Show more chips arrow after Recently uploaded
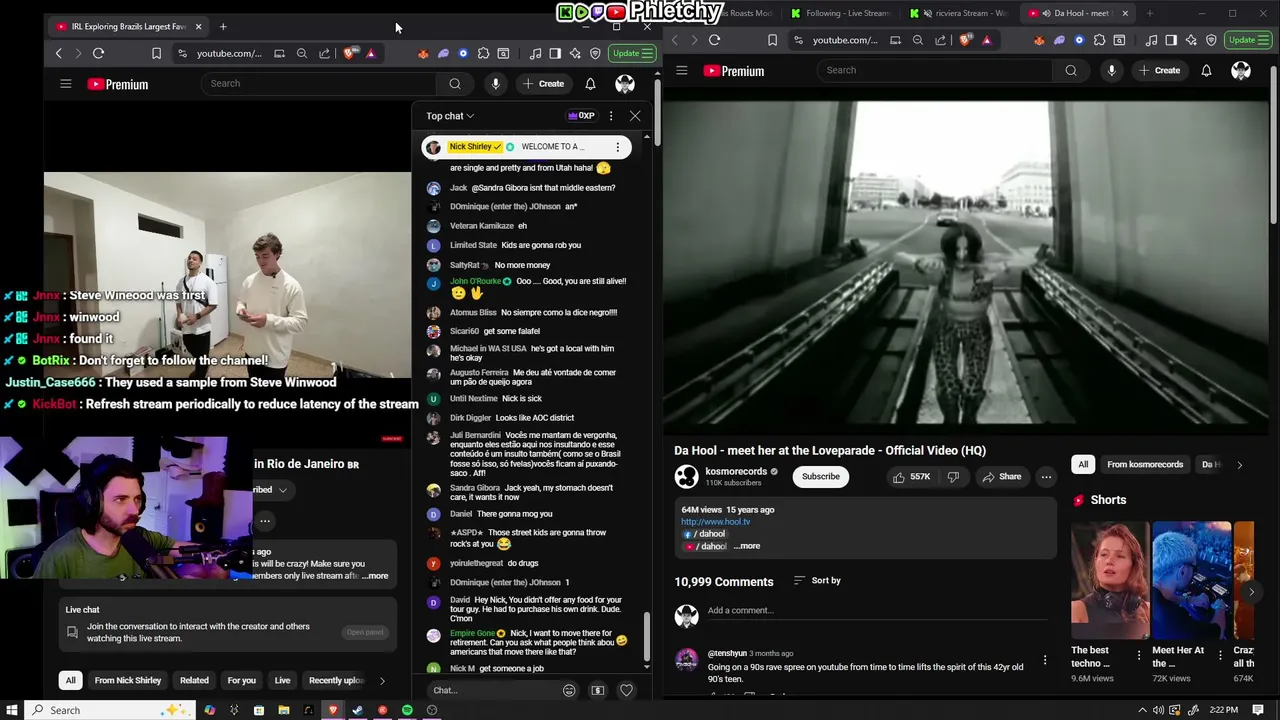 click(382, 681)
